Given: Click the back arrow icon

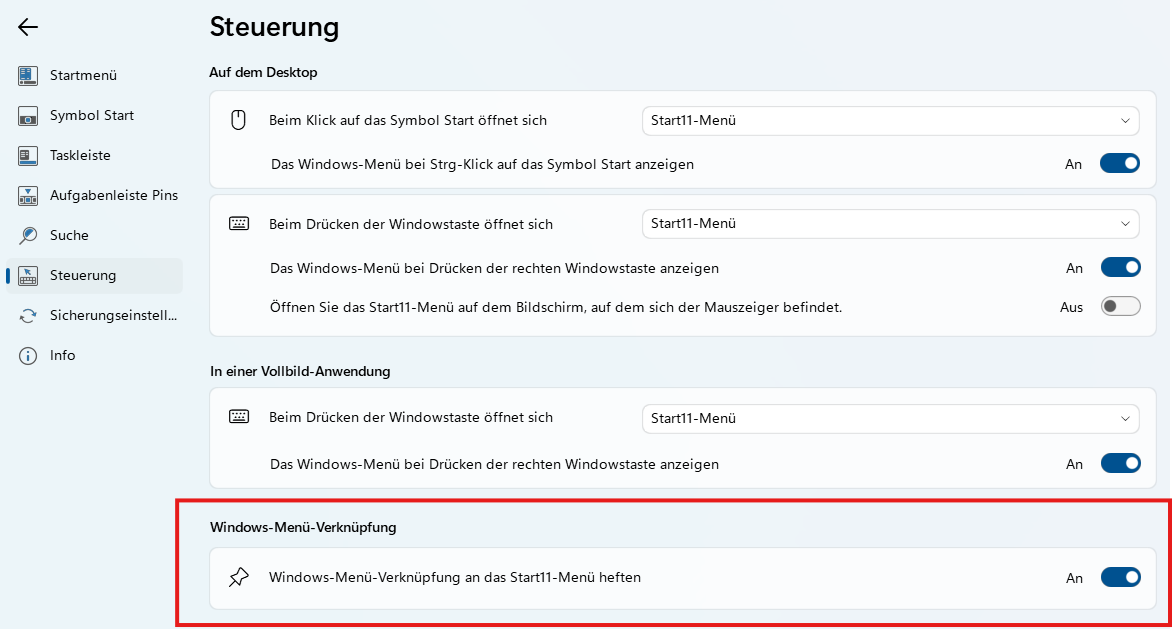Looking at the screenshot, I should click(28, 27).
